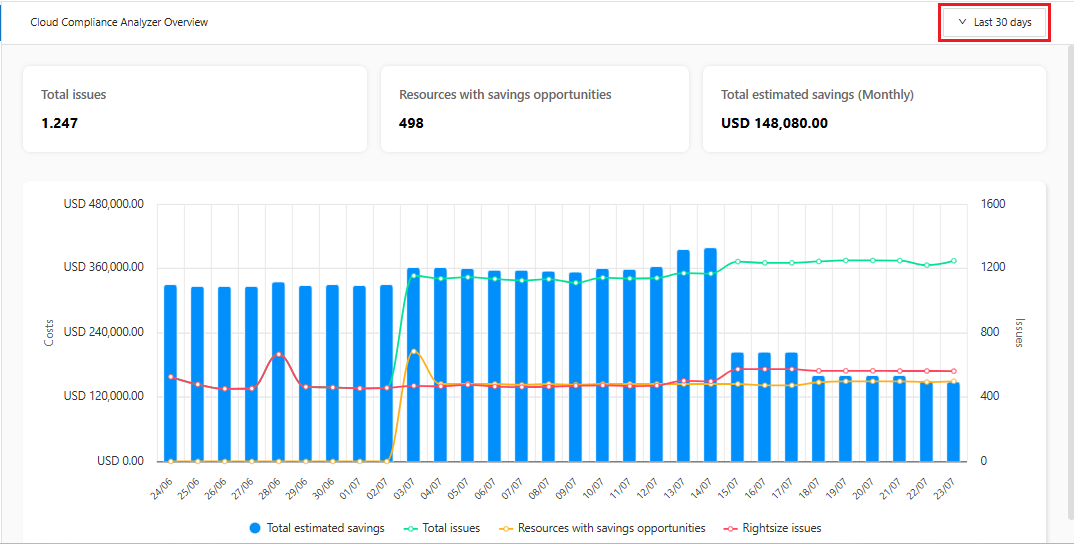This screenshot has height=544, width=1074.
Task: Click the blue Total estimated savings legend dot
Action: [x=254, y=528]
